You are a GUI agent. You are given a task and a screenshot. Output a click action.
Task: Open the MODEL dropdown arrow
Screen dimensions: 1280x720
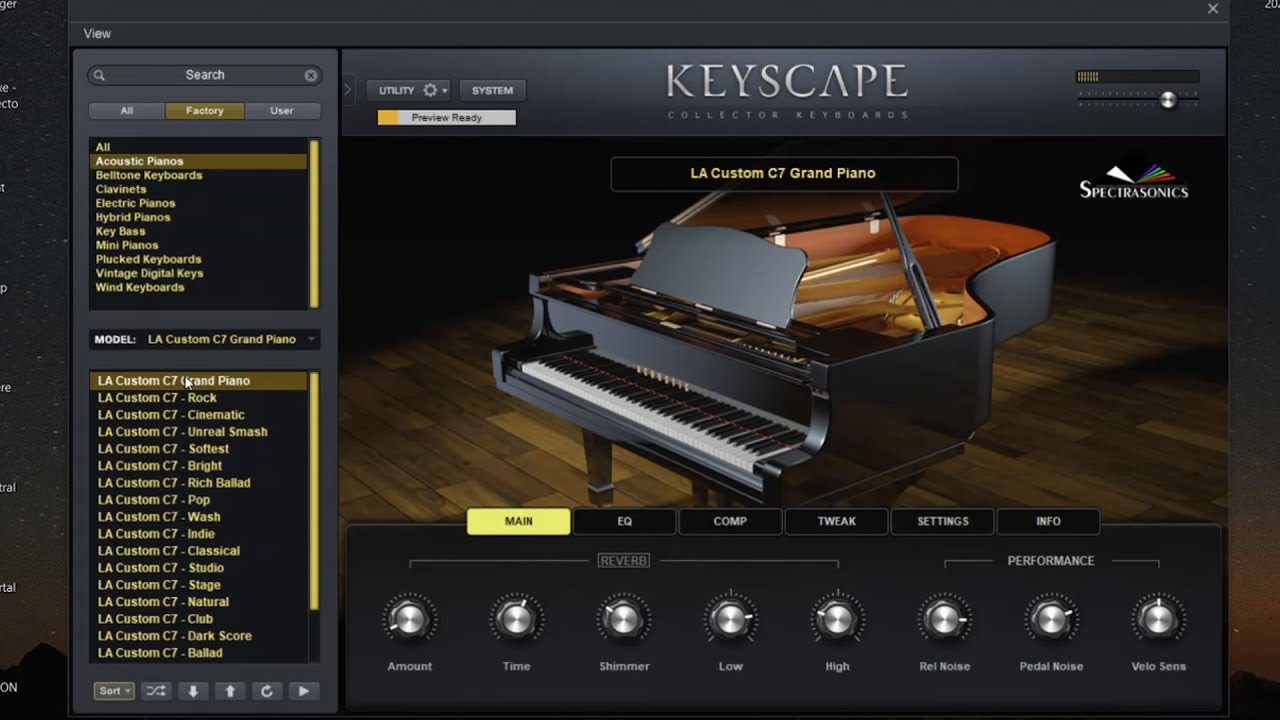311,340
